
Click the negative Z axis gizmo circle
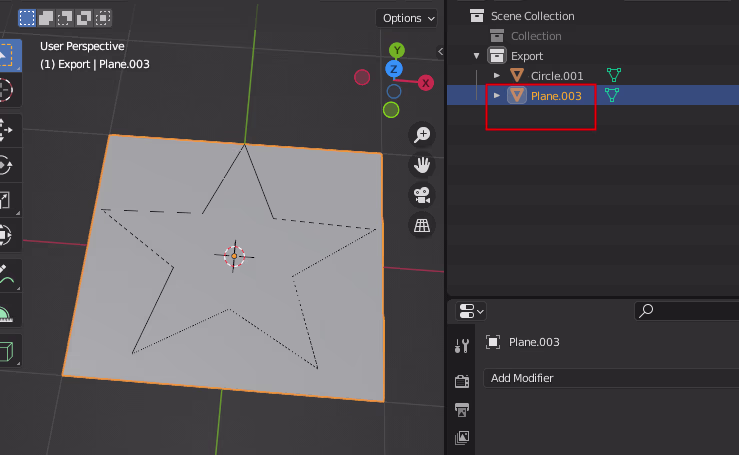394,91
